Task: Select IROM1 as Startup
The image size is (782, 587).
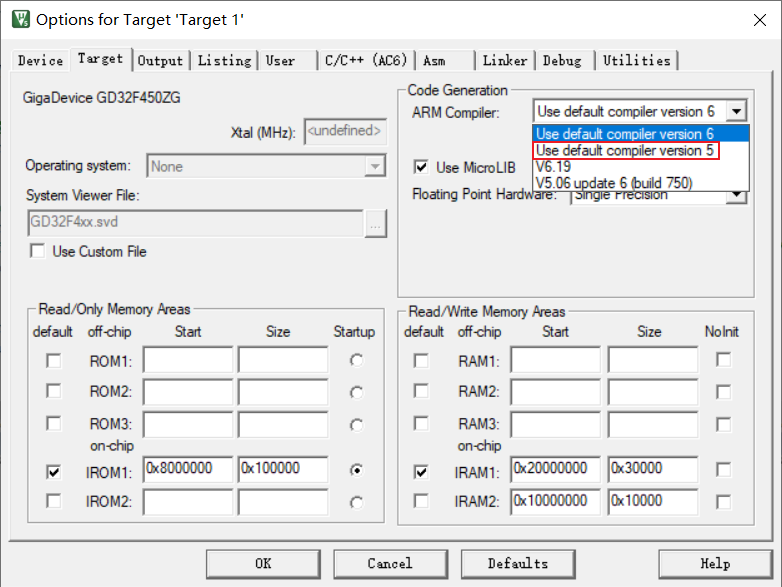Action: click(x=356, y=470)
